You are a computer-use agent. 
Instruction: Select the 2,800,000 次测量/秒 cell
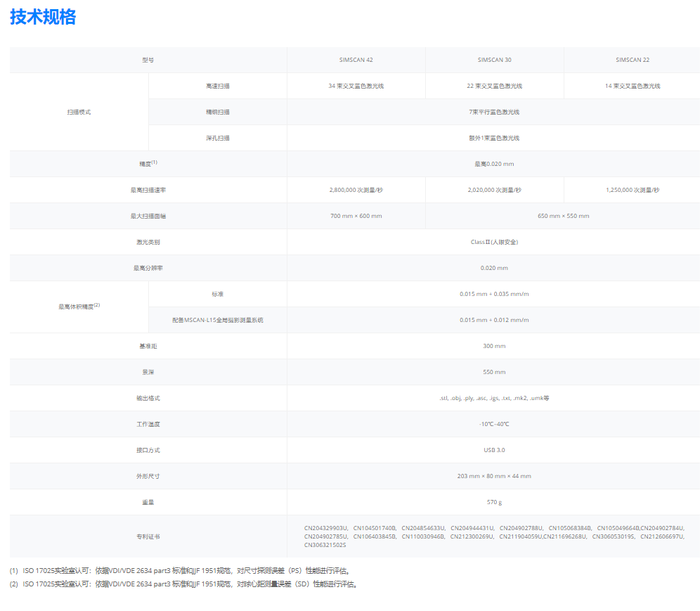coord(356,190)
